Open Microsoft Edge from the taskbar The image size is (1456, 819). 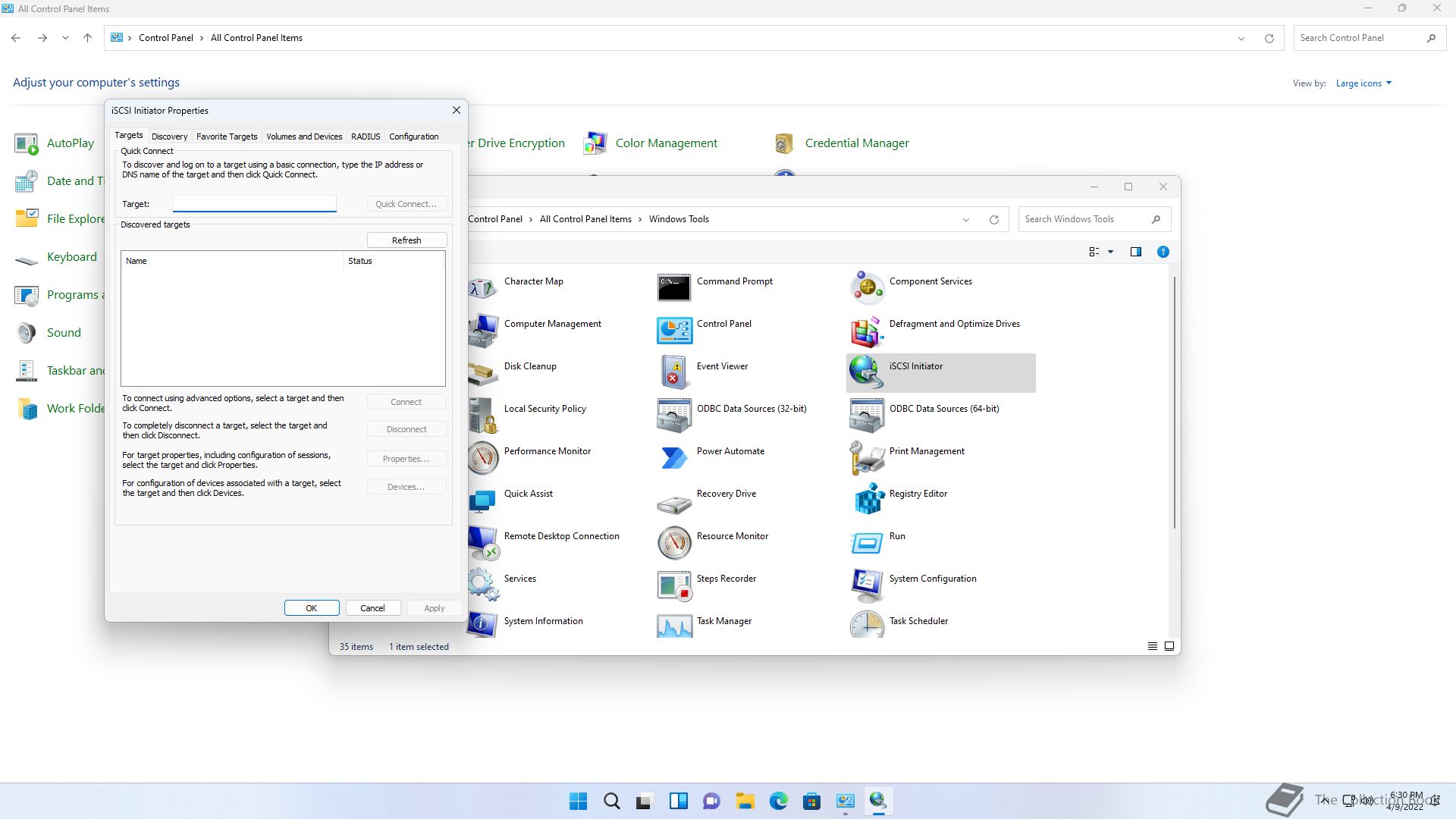pyautogui.click(x=778, y=801)
